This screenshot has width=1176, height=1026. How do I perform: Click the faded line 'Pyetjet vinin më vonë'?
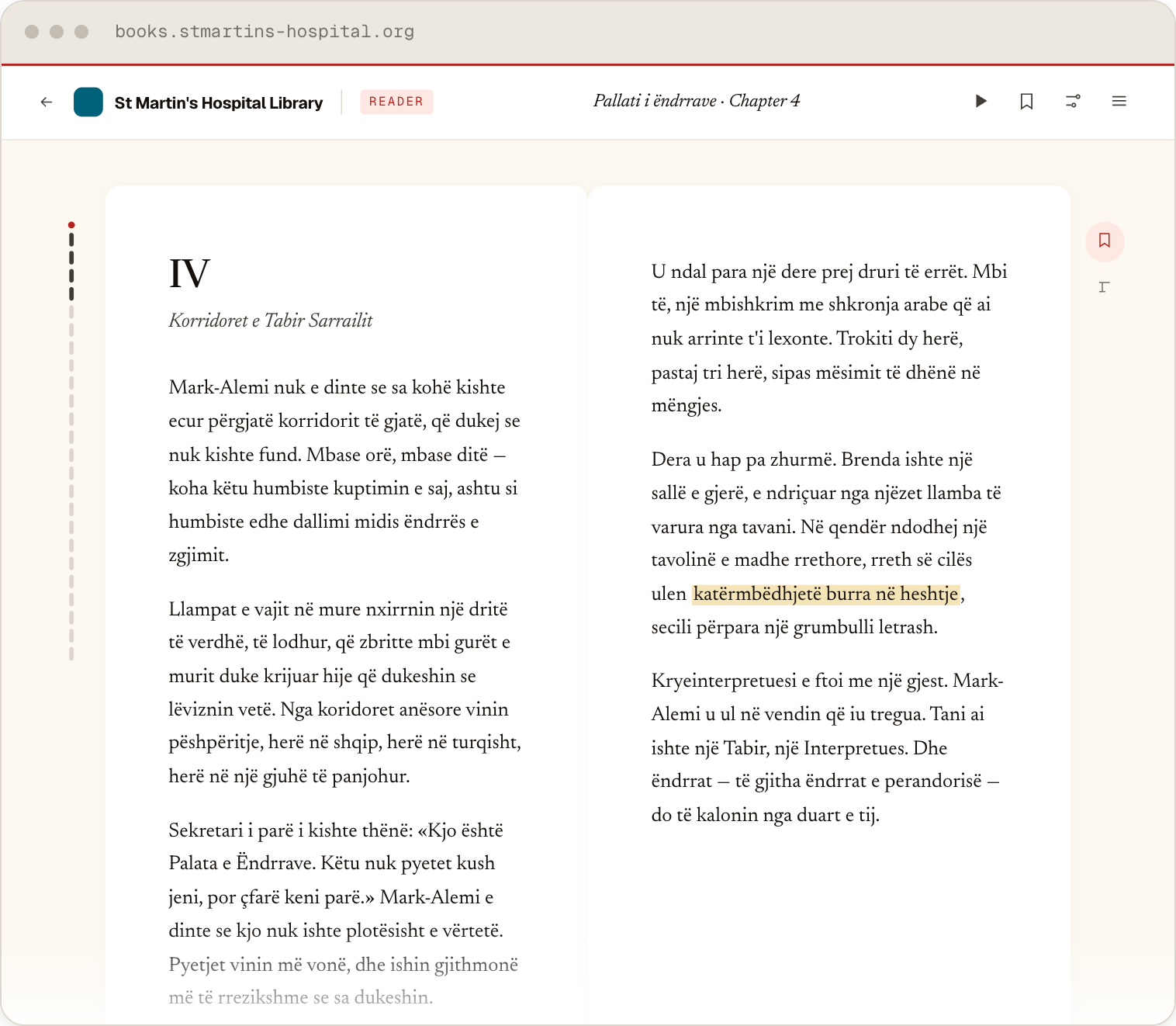344,965
